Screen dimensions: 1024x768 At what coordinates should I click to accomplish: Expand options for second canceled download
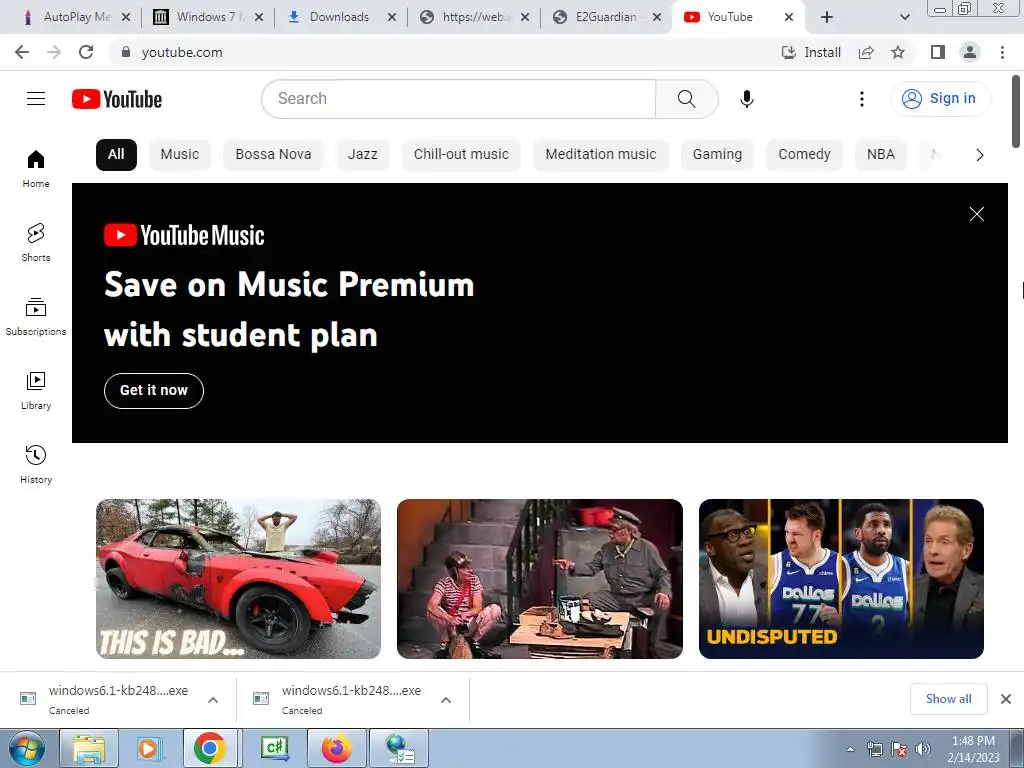point(446,700)
